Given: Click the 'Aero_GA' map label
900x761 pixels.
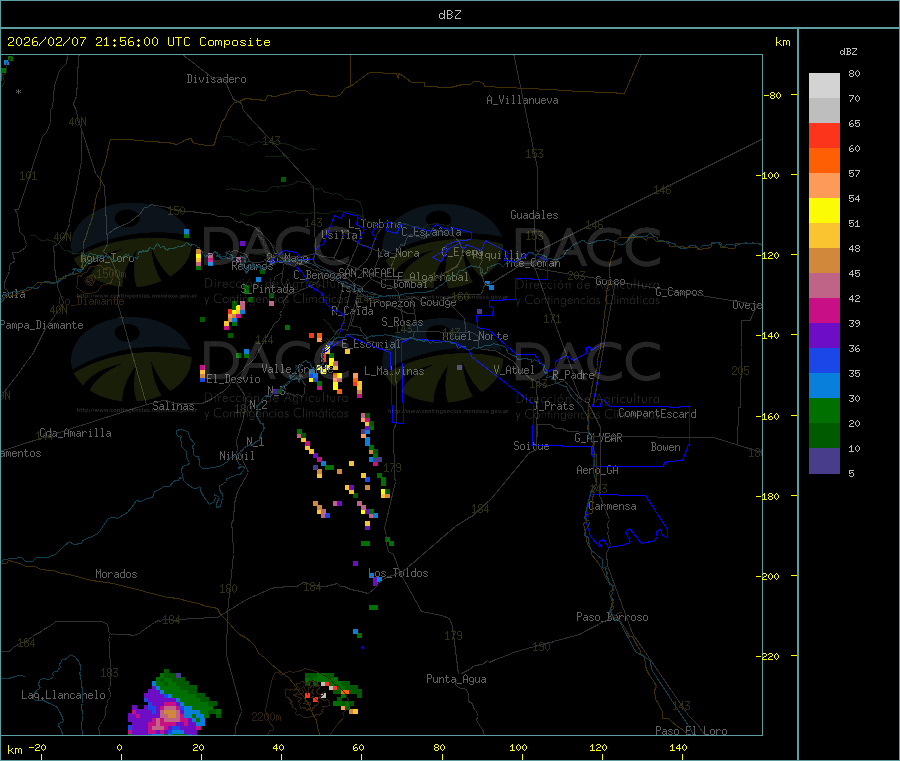Looking at the screenshot, I should [x=598, y=470].
